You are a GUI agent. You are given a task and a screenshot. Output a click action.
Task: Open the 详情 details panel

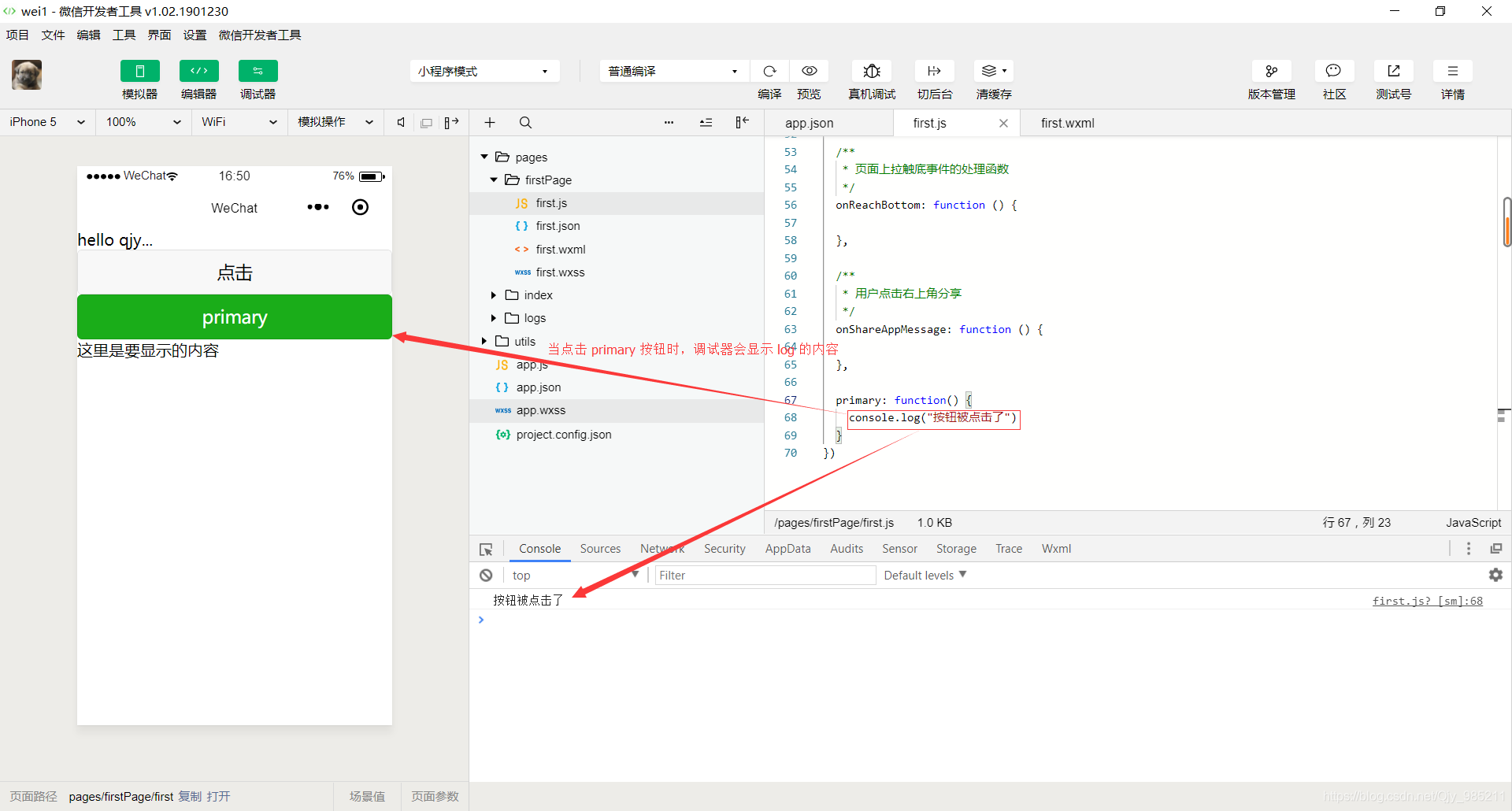click(1452, 71)
